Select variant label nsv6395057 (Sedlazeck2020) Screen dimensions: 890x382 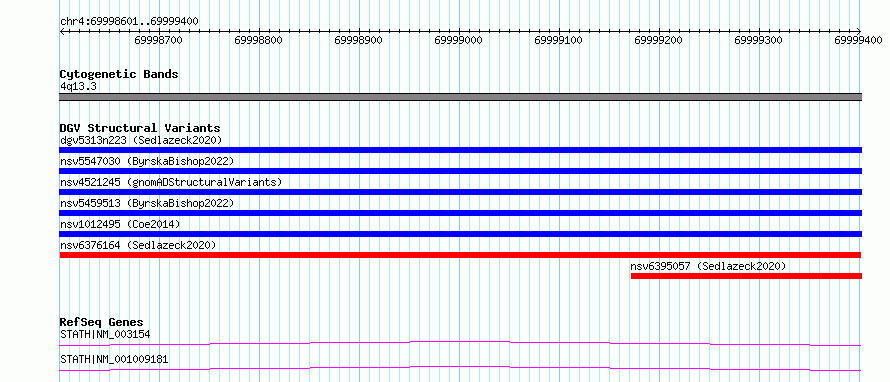pyautogui.click(x=708, y=266)
